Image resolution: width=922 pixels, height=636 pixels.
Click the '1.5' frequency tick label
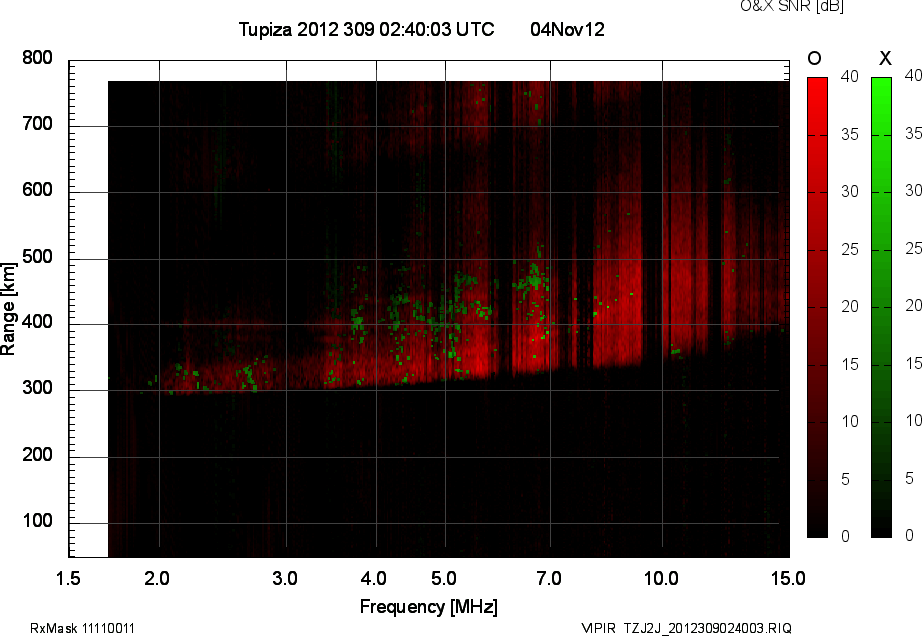coord(68,579)
